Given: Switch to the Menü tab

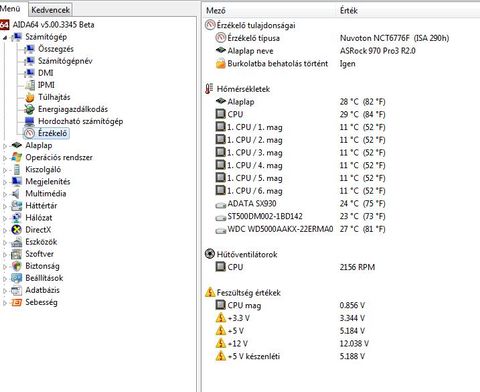Looking at the screenshot, I should click(x=11, y=8).
